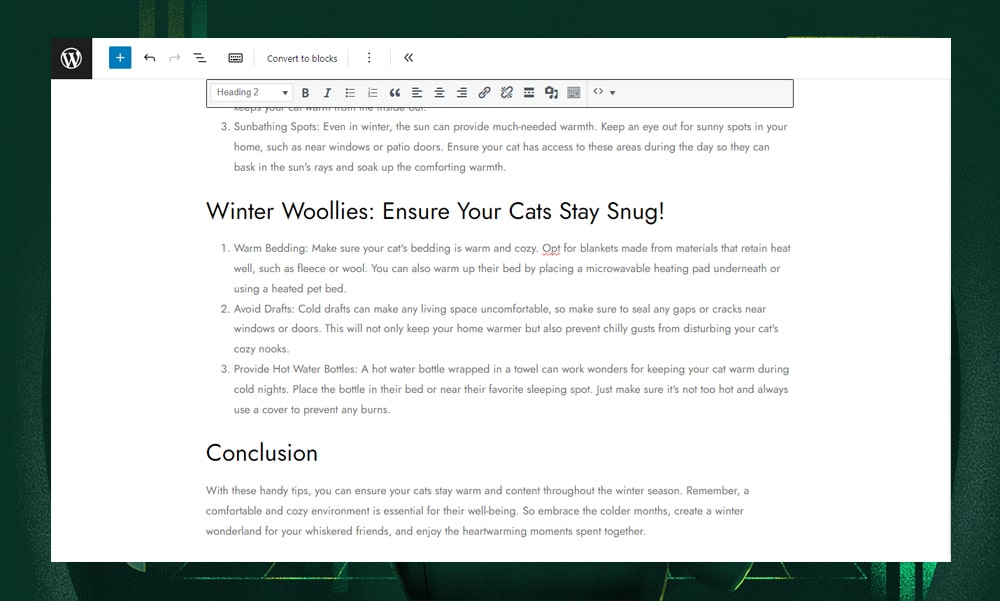
Task: Center align the text
Action: (x=439, y=93)
